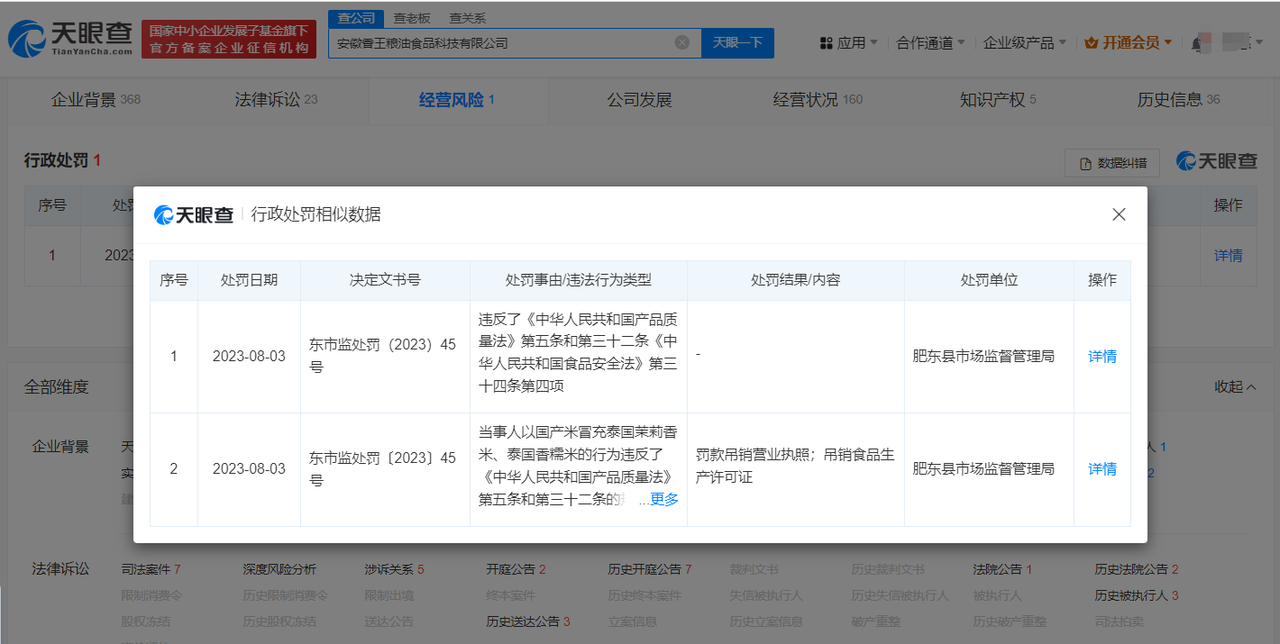Clear the company search box text

click(682, 43)
